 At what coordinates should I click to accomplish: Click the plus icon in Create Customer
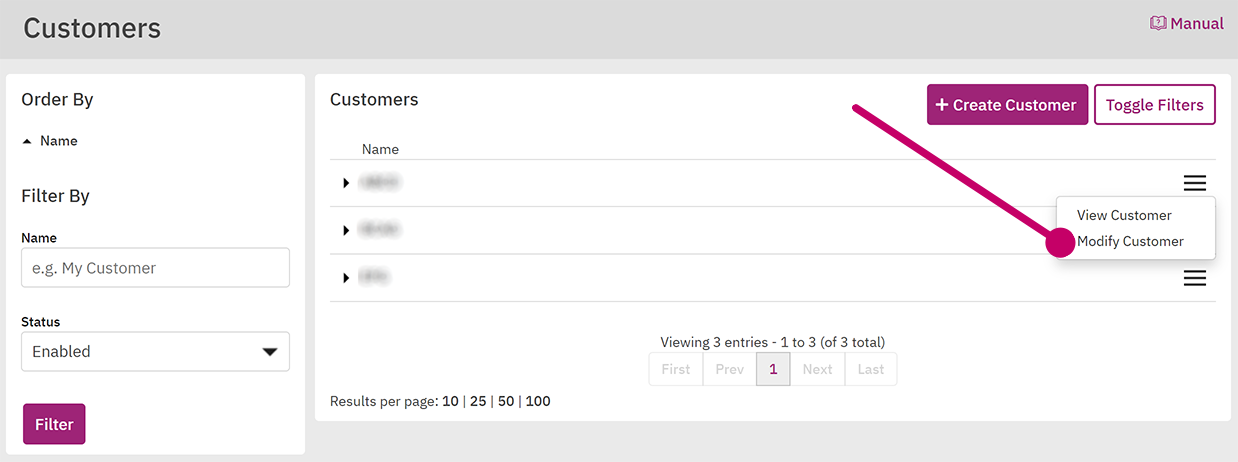click(x=942, y=104)
